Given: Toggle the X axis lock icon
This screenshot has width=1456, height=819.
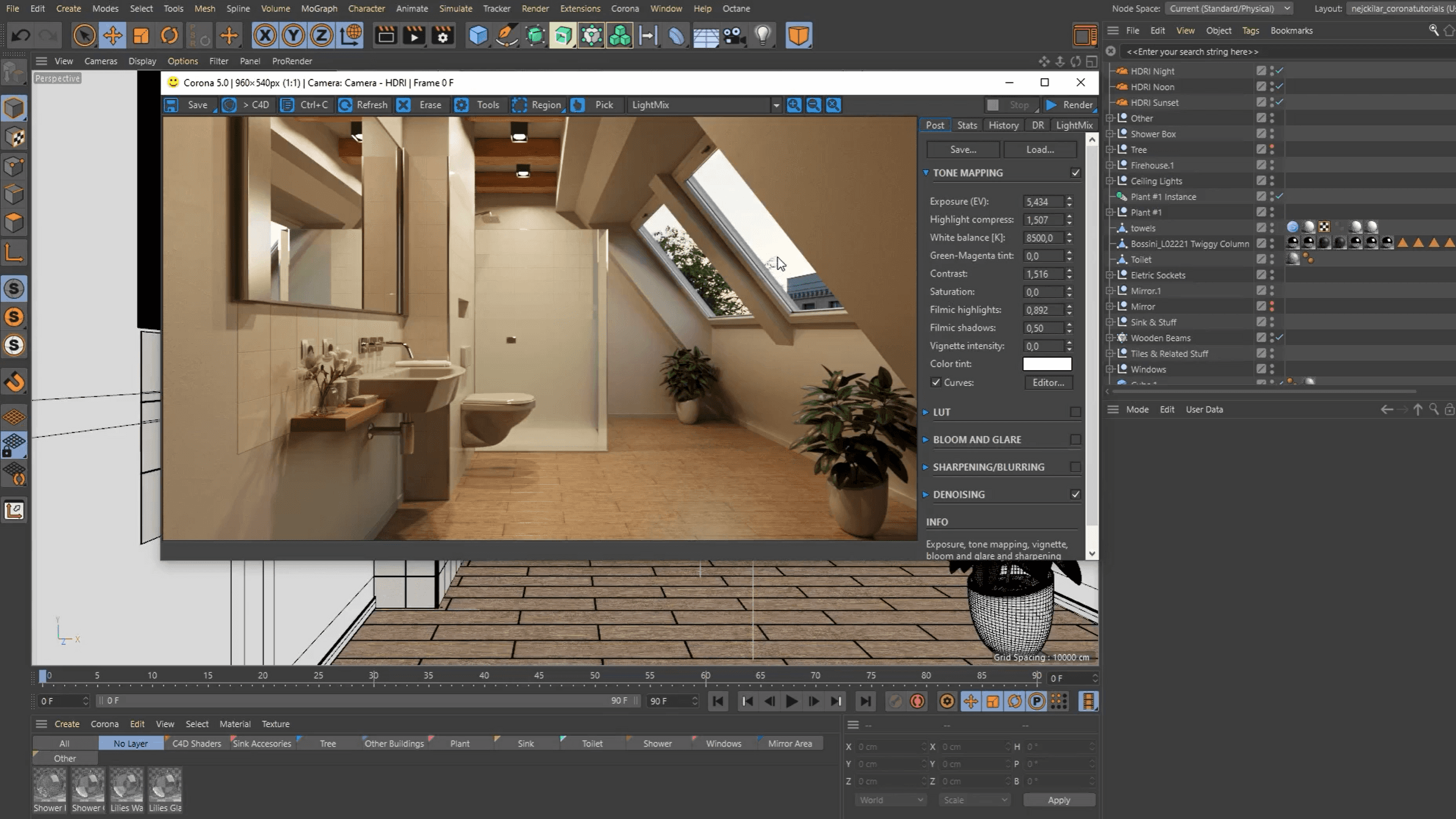Looking at the screenshot, I should (x=265, y=35).
